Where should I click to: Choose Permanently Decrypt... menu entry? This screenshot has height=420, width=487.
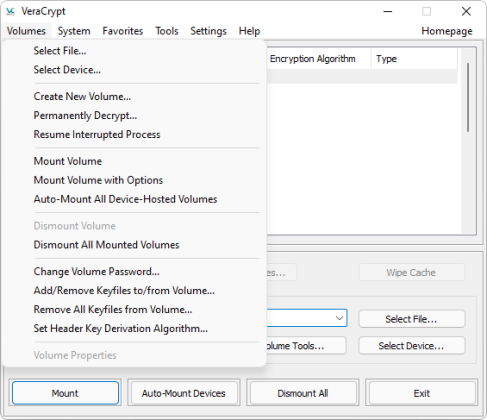133,115
